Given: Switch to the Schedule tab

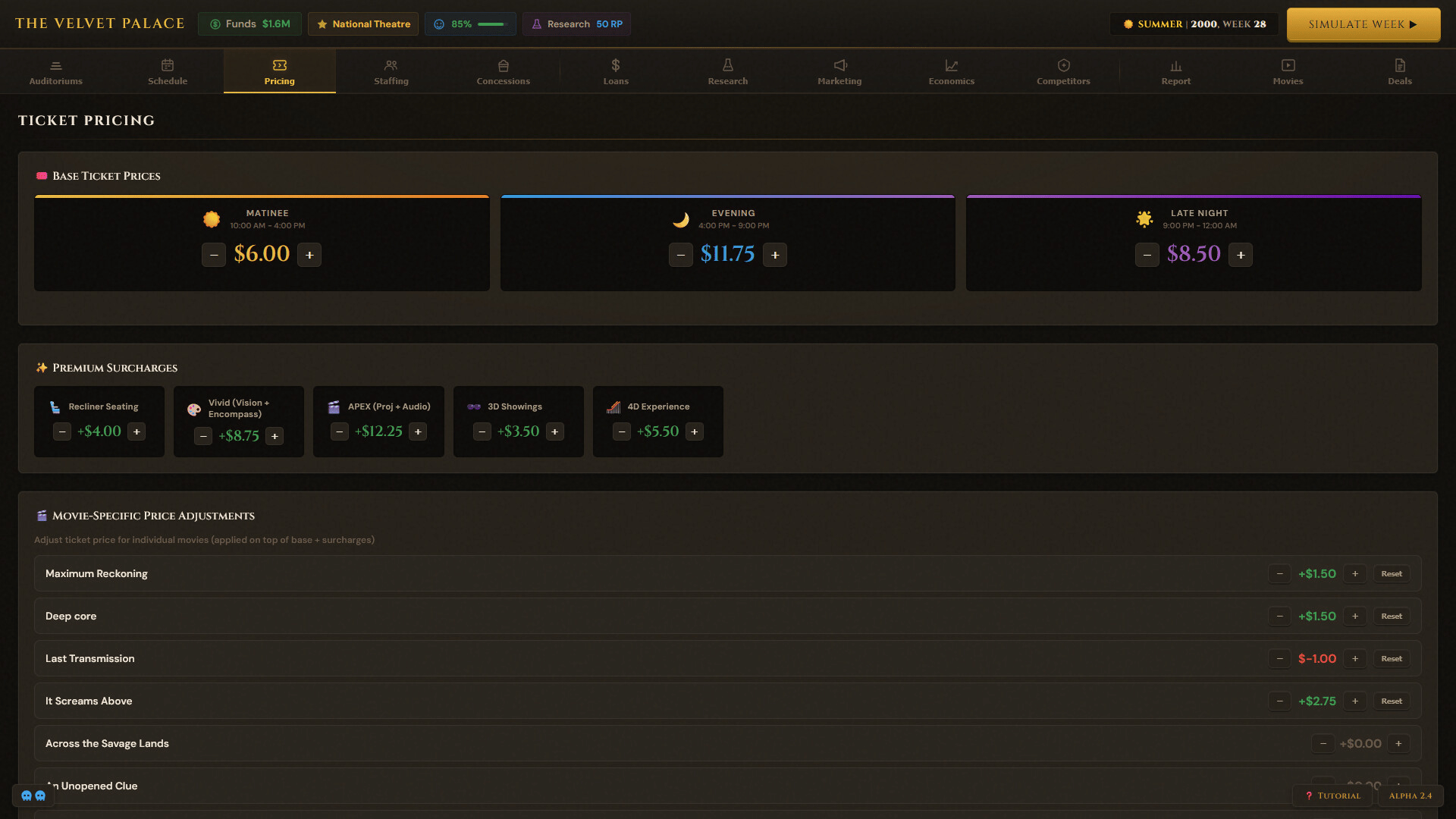Looking at the screenshot, I should (168, 72).
